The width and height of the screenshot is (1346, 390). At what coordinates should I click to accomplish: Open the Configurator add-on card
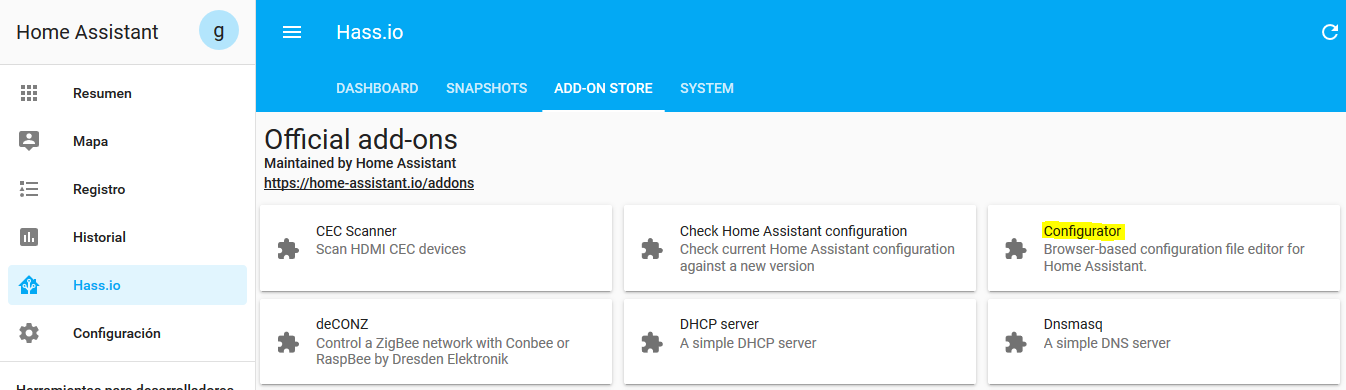[x=1164, y=248]
